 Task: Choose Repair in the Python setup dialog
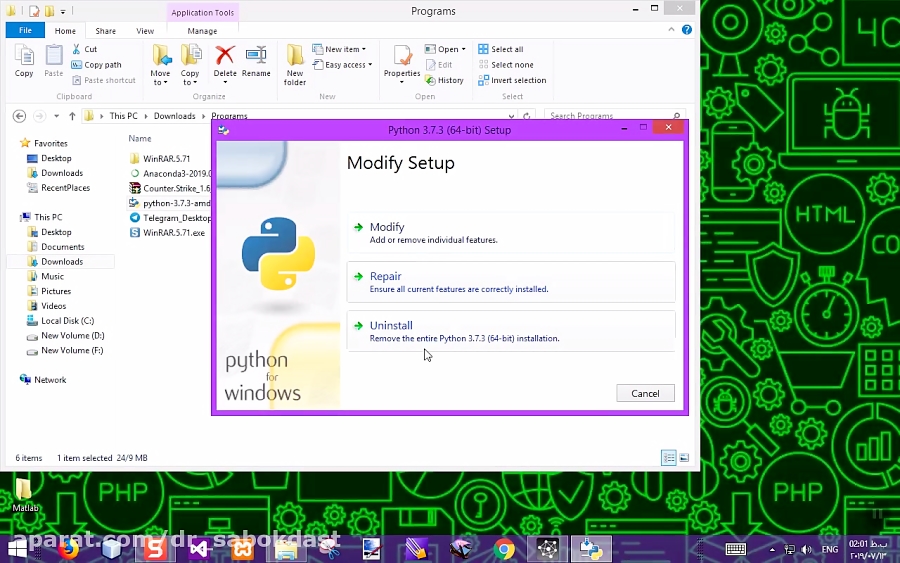511,282
